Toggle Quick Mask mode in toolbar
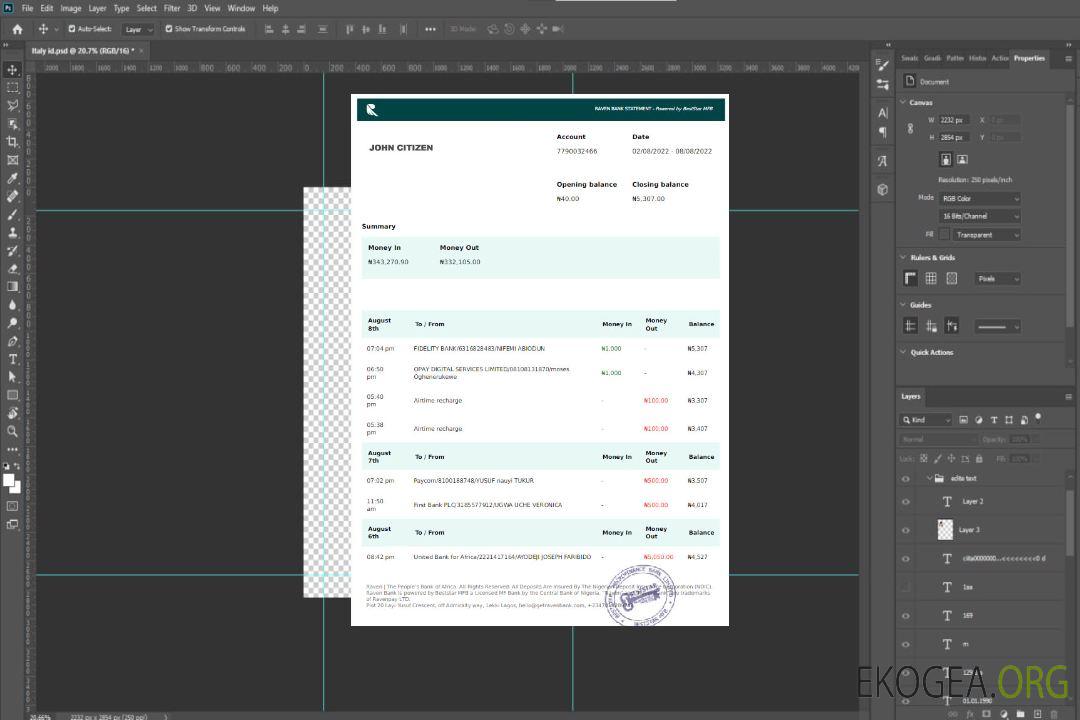Screen dimensions: 1080x720 [12, 506]
